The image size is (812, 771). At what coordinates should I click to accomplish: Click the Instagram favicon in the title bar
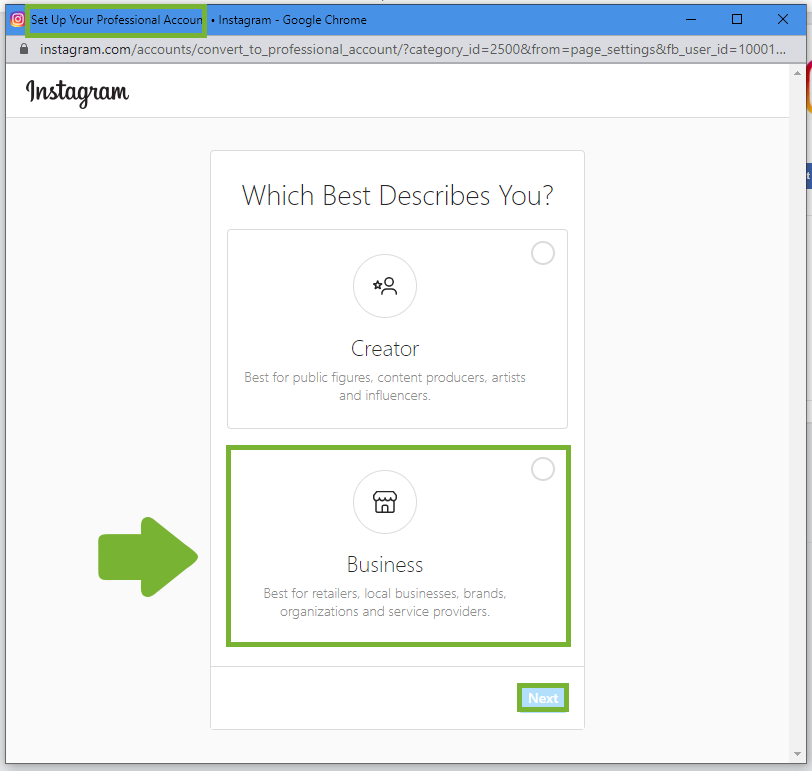click(x=18, y=19)
